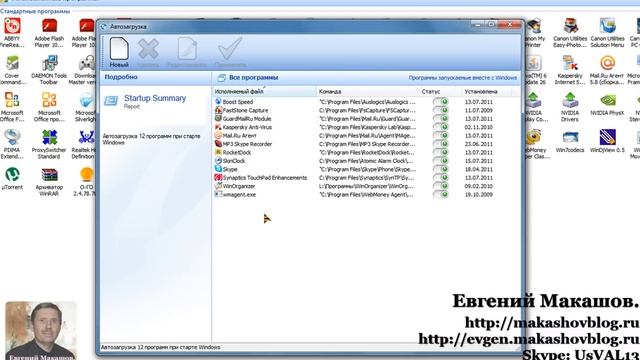Select the Skype row icon
Viewport: 640px width, 360px height.
point(218,169)
